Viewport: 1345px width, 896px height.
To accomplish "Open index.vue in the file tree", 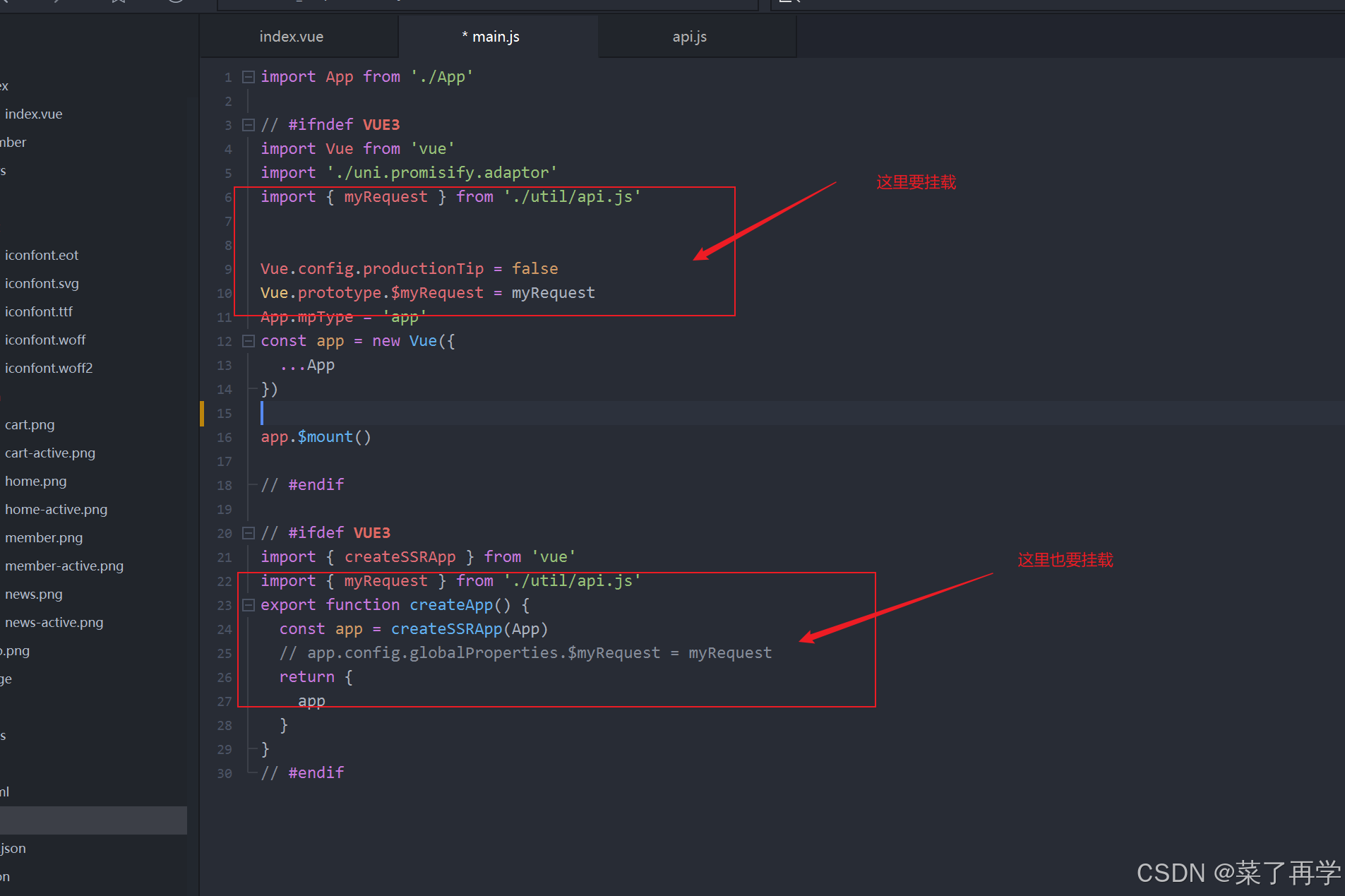I will click(33, 114).
